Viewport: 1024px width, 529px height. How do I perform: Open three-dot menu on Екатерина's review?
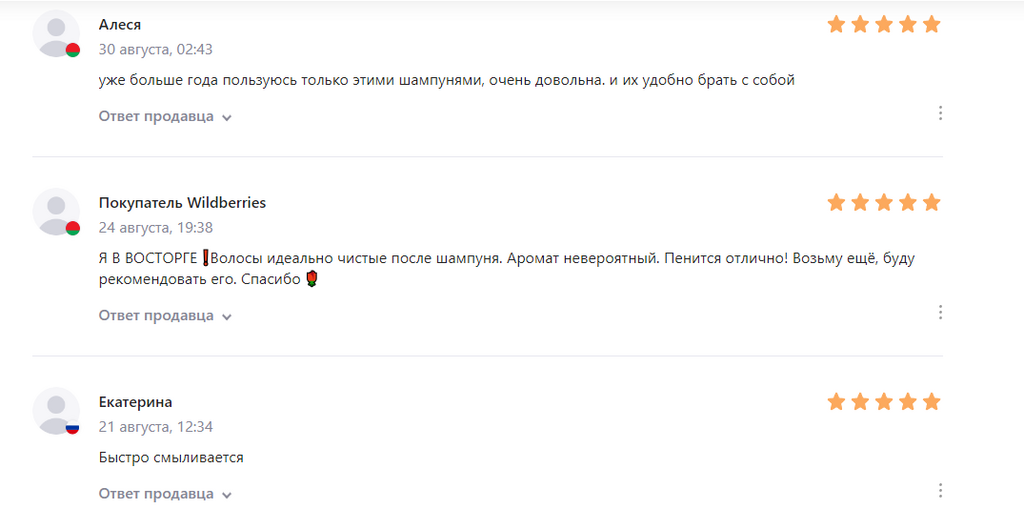coord(940,491)
